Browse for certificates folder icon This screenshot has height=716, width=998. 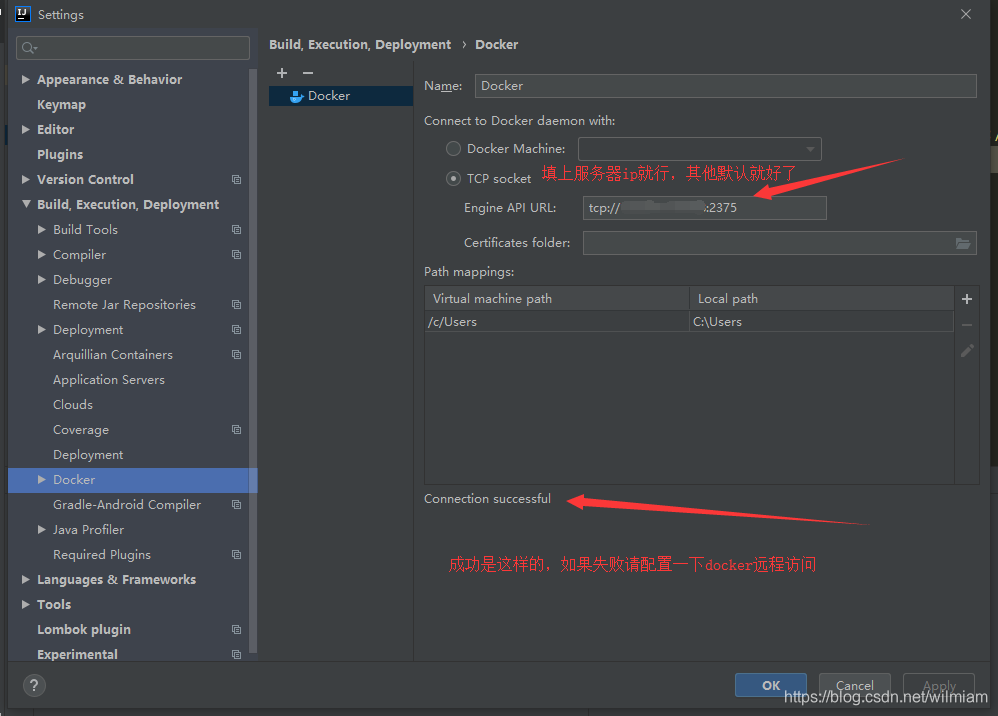tap(963, 243)
